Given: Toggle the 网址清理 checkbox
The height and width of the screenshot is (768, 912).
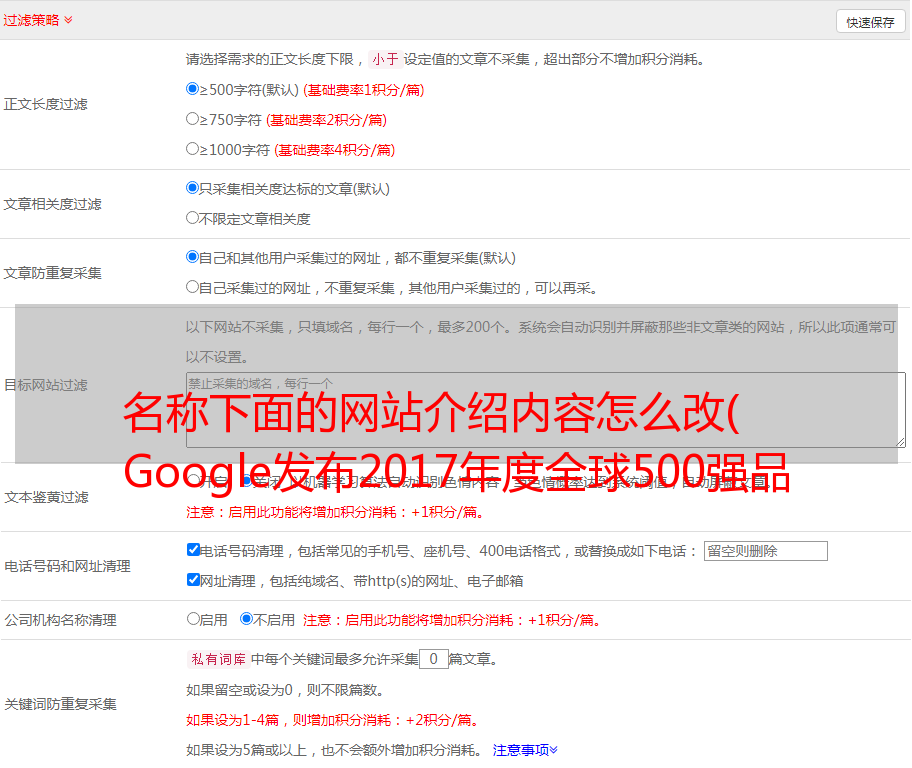Looking at the screenshot, I should [x=194, y=579].
